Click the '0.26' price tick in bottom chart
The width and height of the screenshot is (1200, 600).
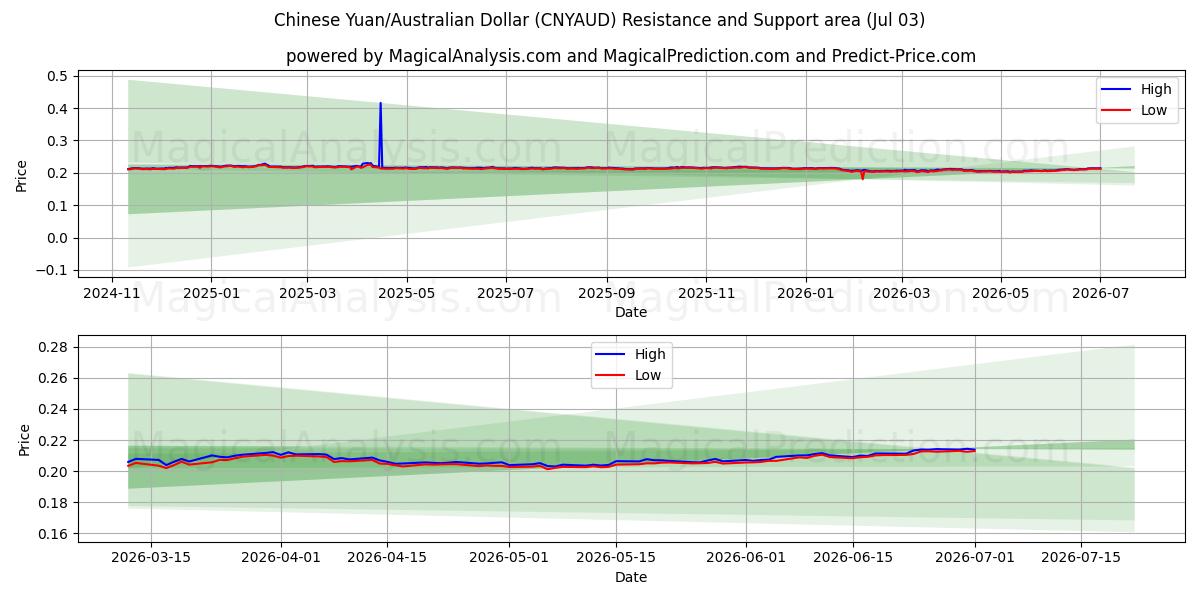(x=54, y=378)
